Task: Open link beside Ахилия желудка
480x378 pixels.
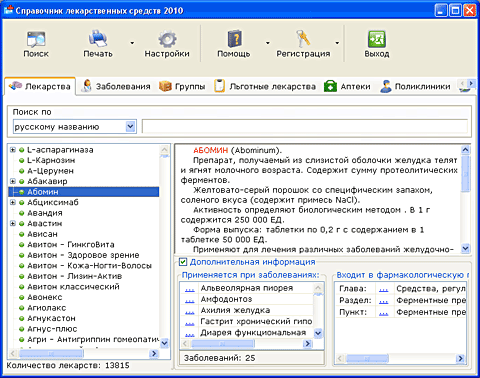Action: pos(190,311)
